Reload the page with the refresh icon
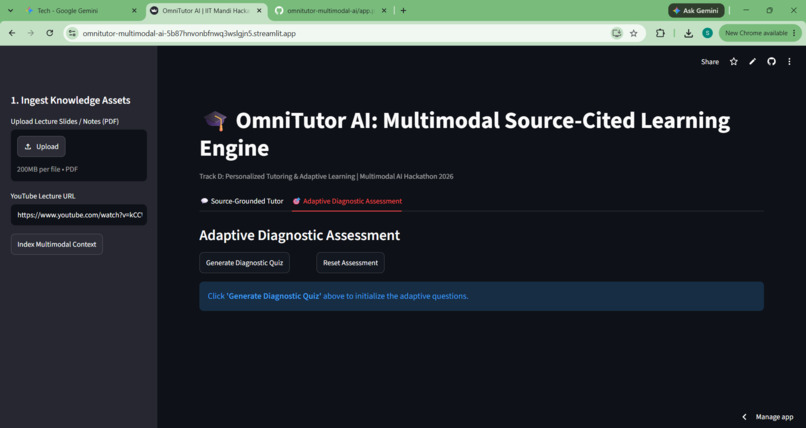 (49, 33)
